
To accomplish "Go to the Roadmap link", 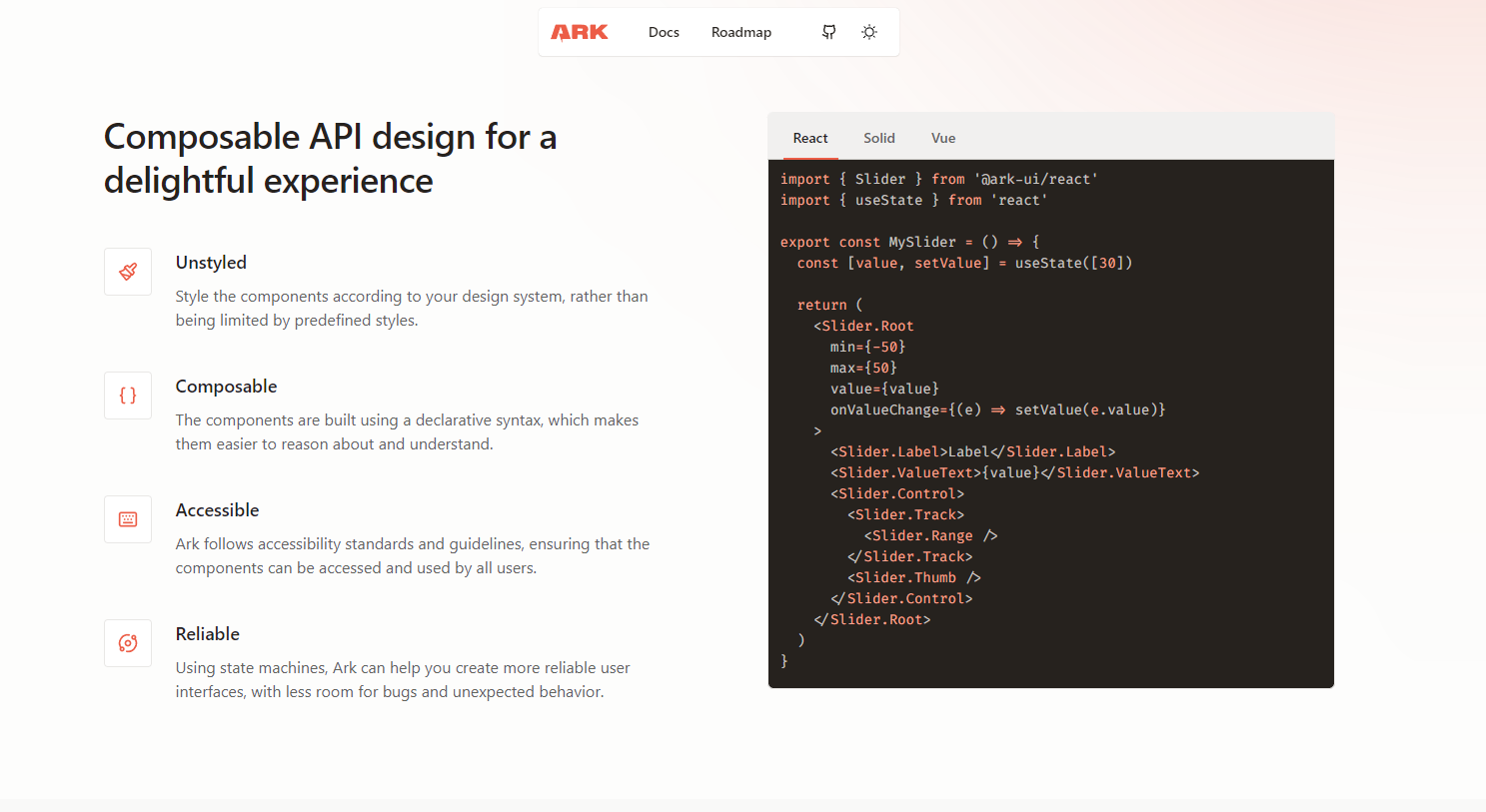I will pyautogui.click(x=742, y=32).
